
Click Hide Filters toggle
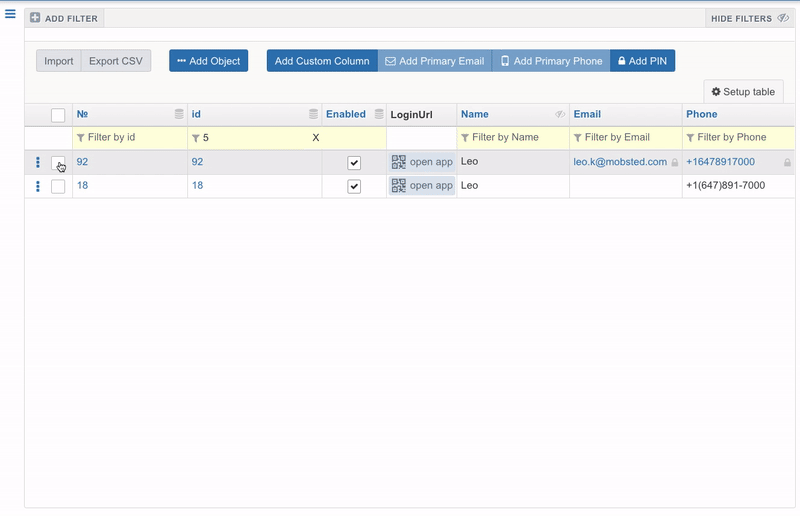[748, 19]
